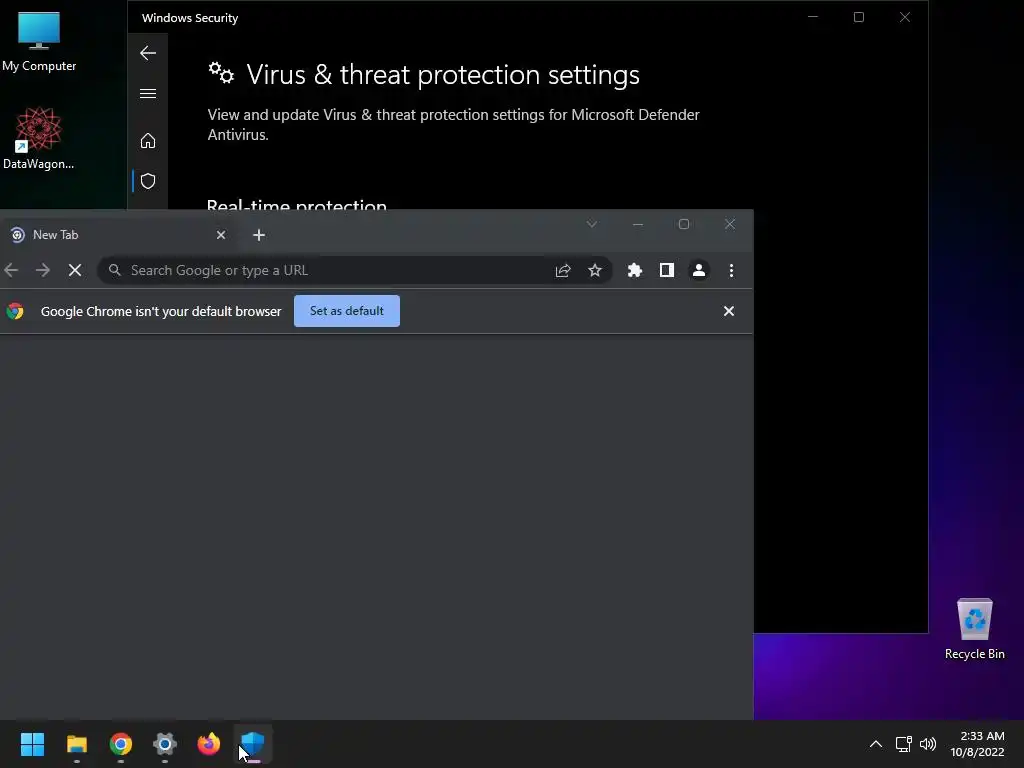Close the Chrome window

(730, 225)
